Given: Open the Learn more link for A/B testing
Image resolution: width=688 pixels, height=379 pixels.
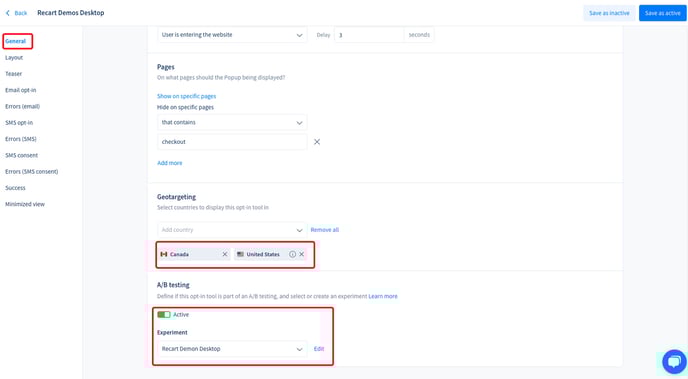Looking at the screenshot, I should click(383, 296).
